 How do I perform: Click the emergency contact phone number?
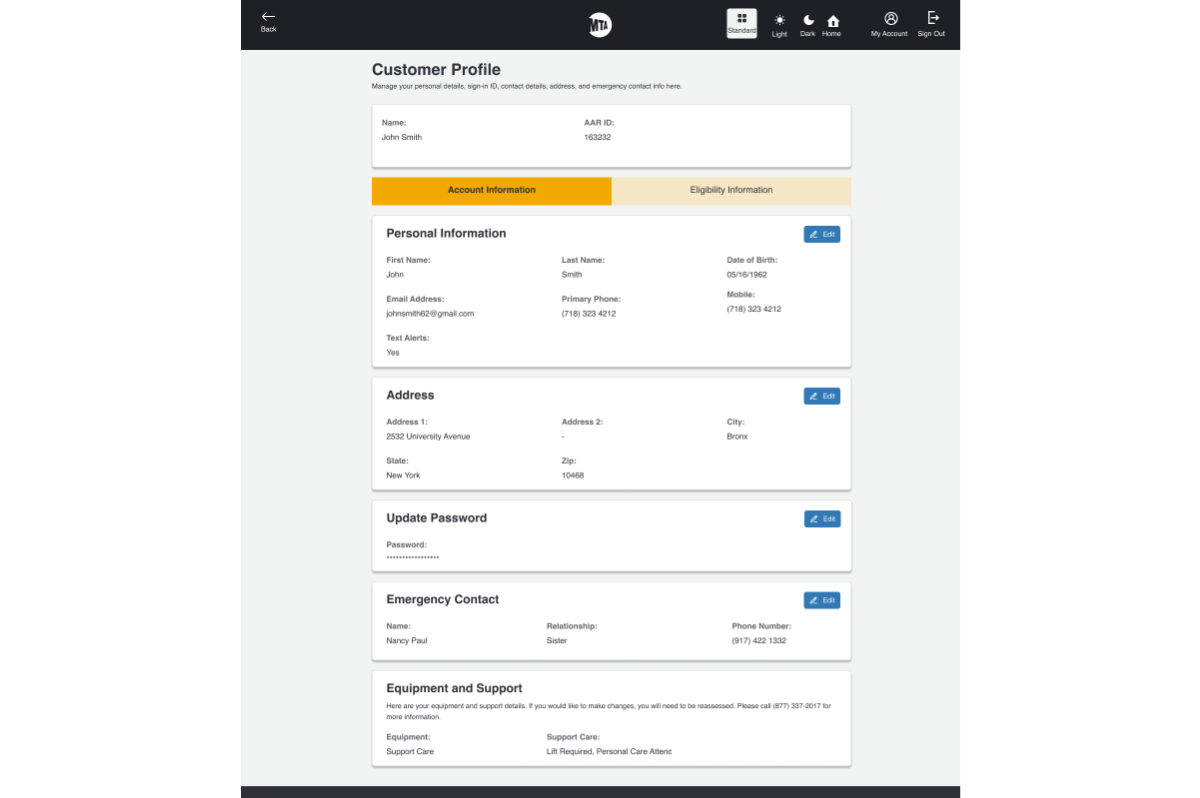[x=758, y=640]
